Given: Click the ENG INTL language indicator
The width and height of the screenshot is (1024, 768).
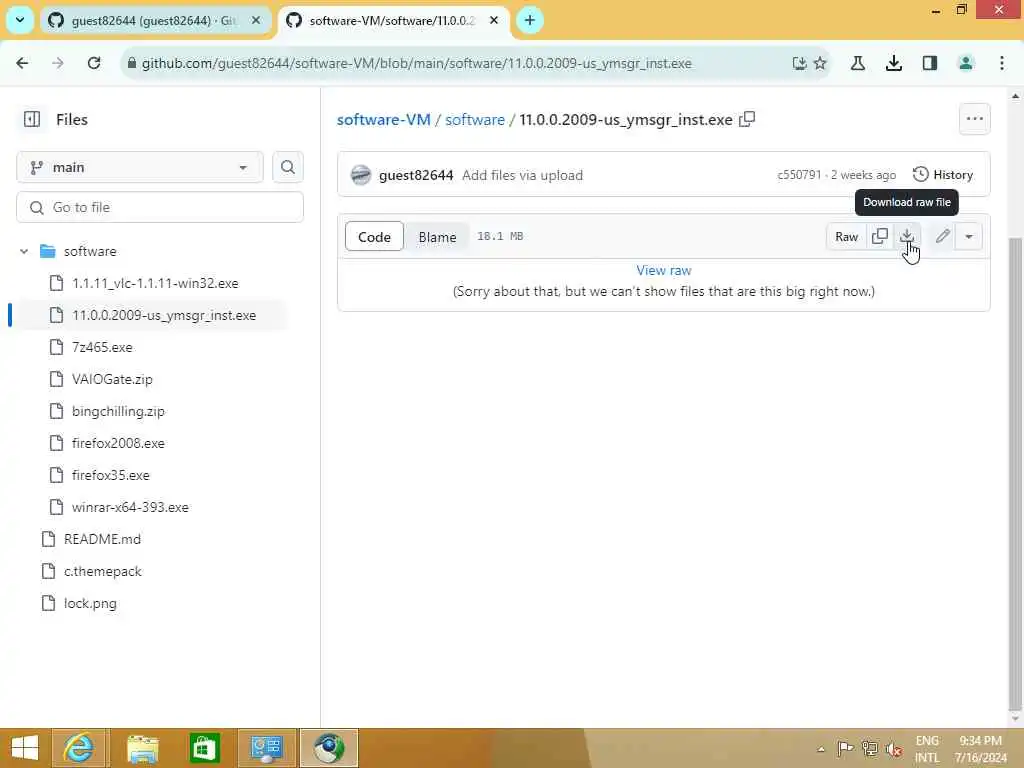Looking at the screenshot, I should 927,749.
